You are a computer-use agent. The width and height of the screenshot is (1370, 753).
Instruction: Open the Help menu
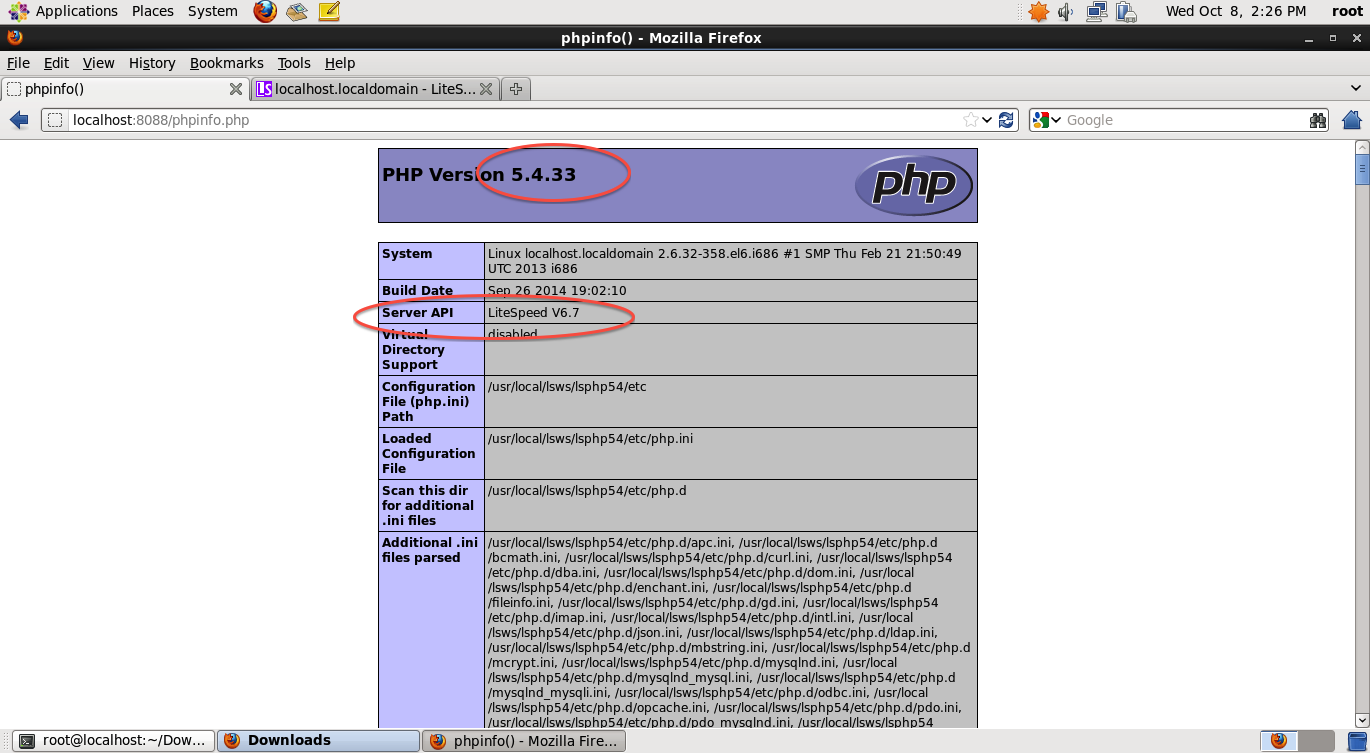point(340,63)
